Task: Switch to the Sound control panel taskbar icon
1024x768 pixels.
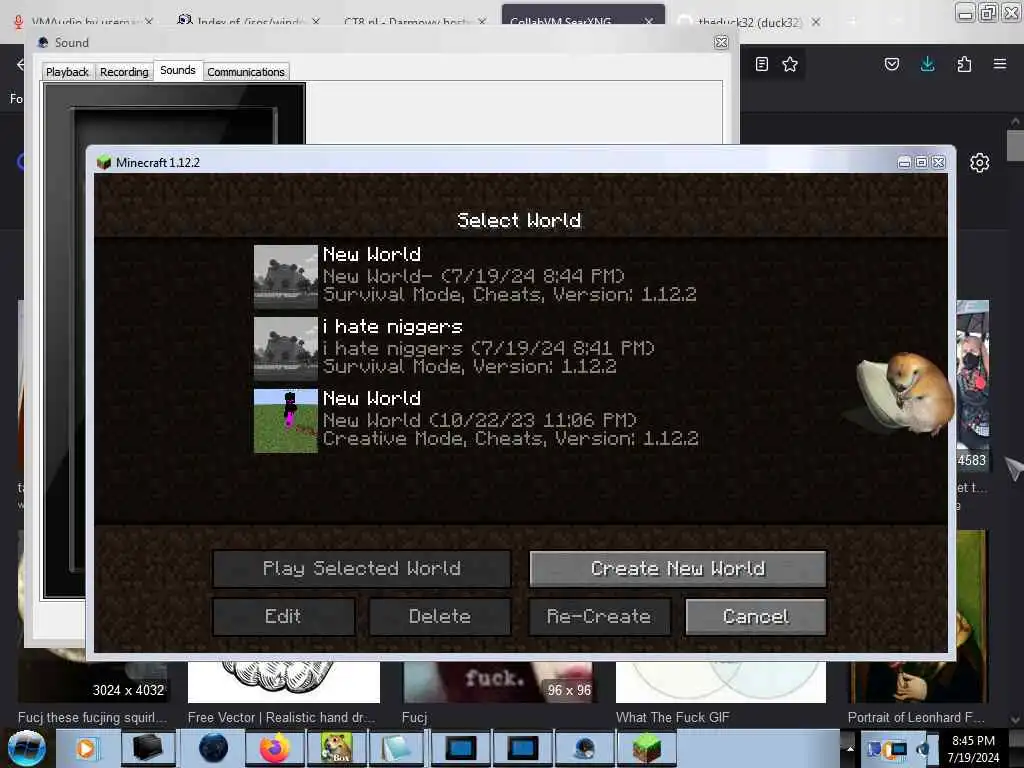Action: [584, 748]
